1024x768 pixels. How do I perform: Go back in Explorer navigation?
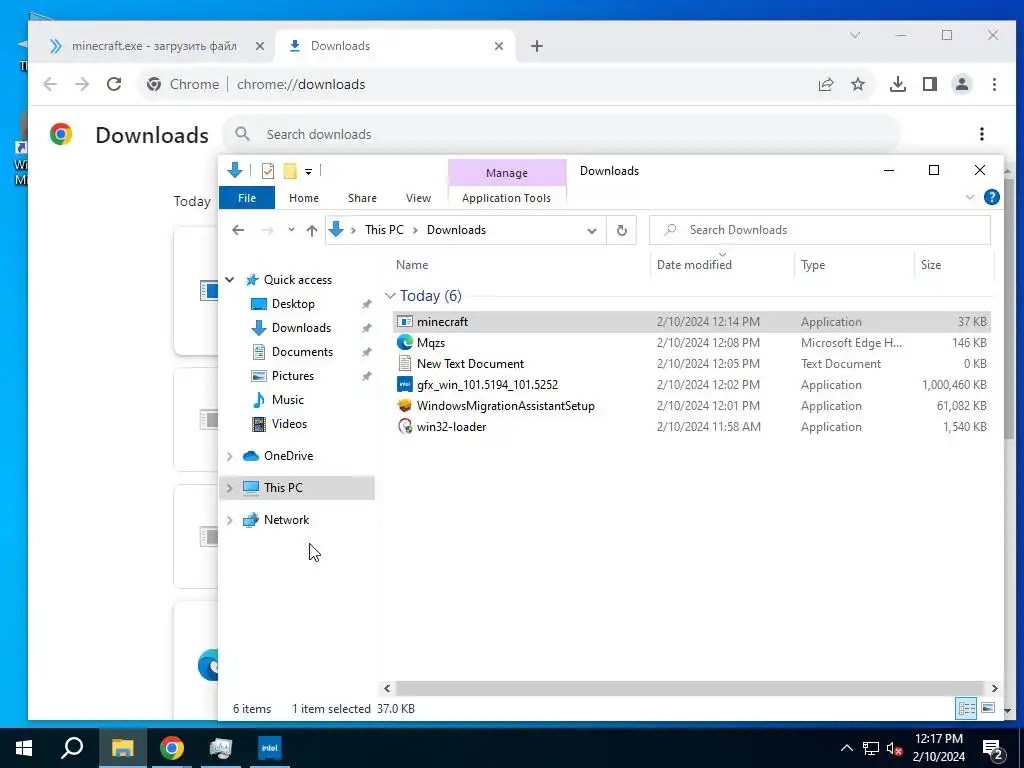pos(238,230)
